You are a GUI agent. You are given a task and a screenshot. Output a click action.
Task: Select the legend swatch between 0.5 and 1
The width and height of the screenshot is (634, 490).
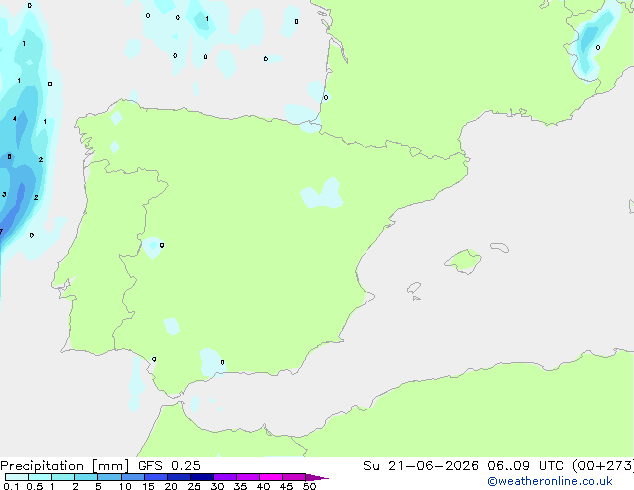point(40,477)
